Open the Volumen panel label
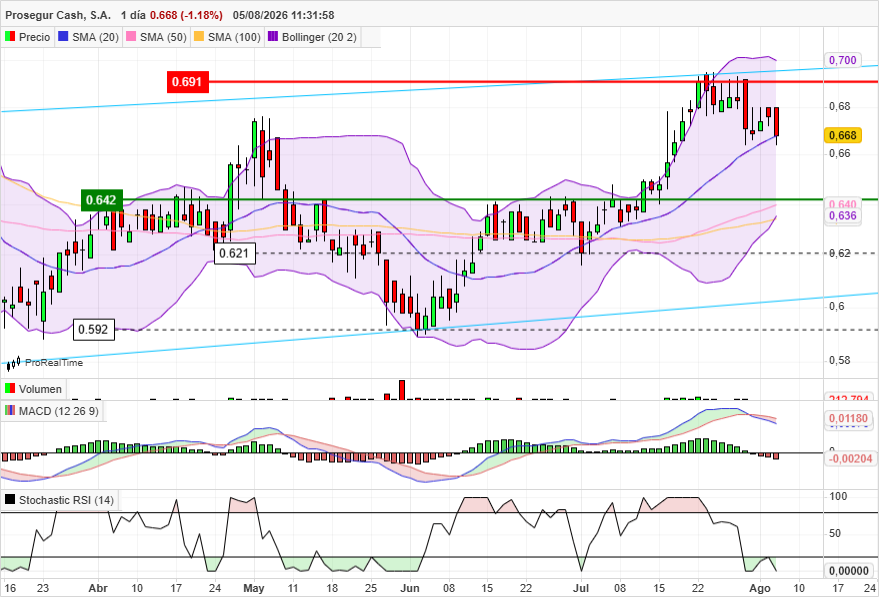879x597 pixels. pos(40,389)
